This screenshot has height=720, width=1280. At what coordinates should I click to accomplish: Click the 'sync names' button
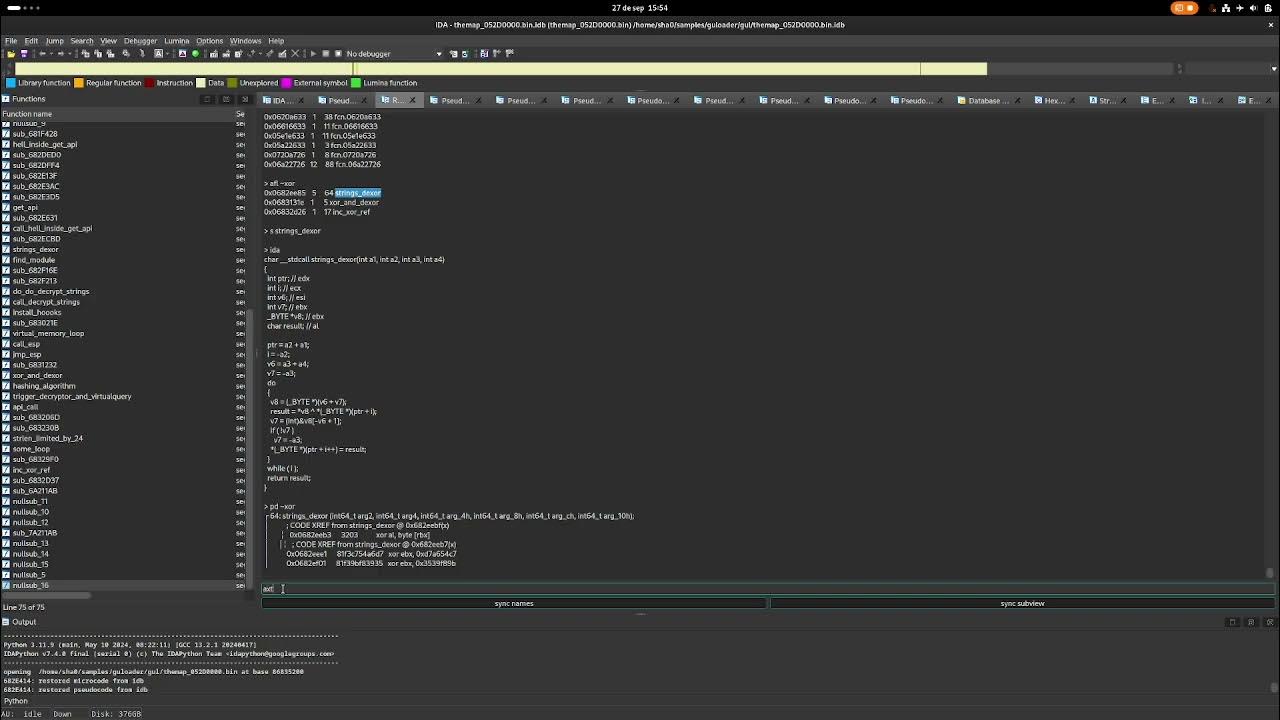click(x=514, y=603)
